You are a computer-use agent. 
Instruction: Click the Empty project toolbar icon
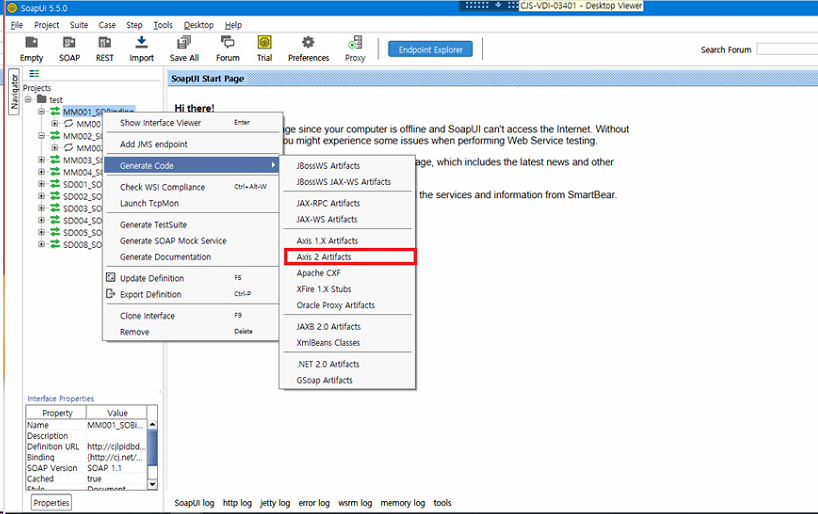31,42
